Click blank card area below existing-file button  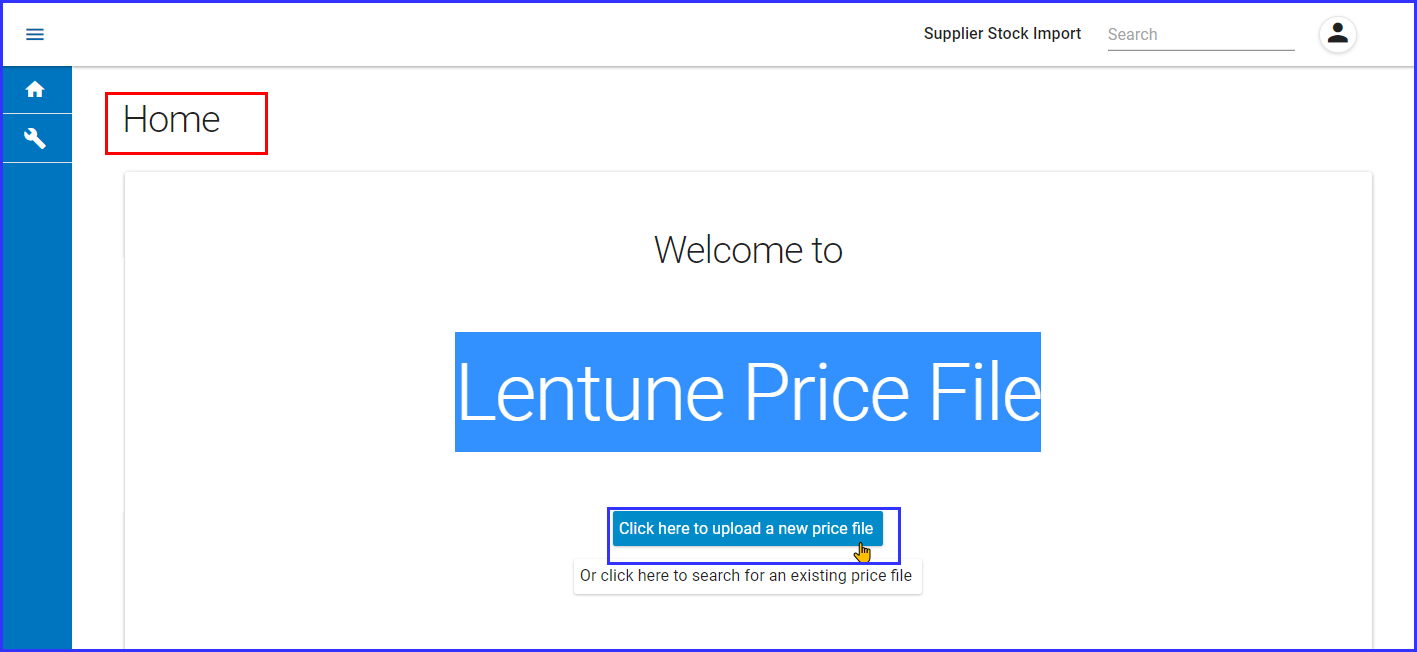pos(748,625)
